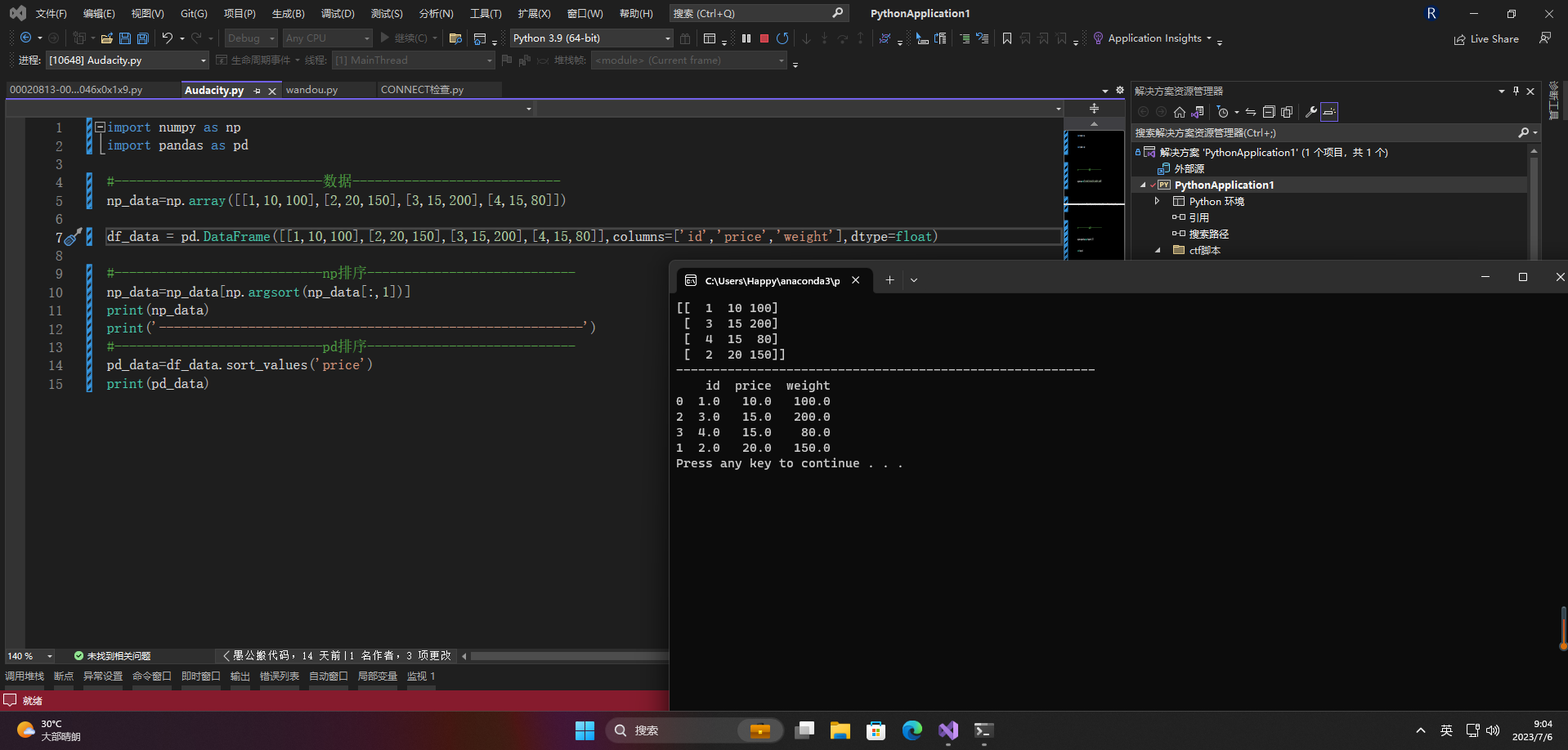Open the Git(G) menu
Screen dimensions: 1568x750
194,13
